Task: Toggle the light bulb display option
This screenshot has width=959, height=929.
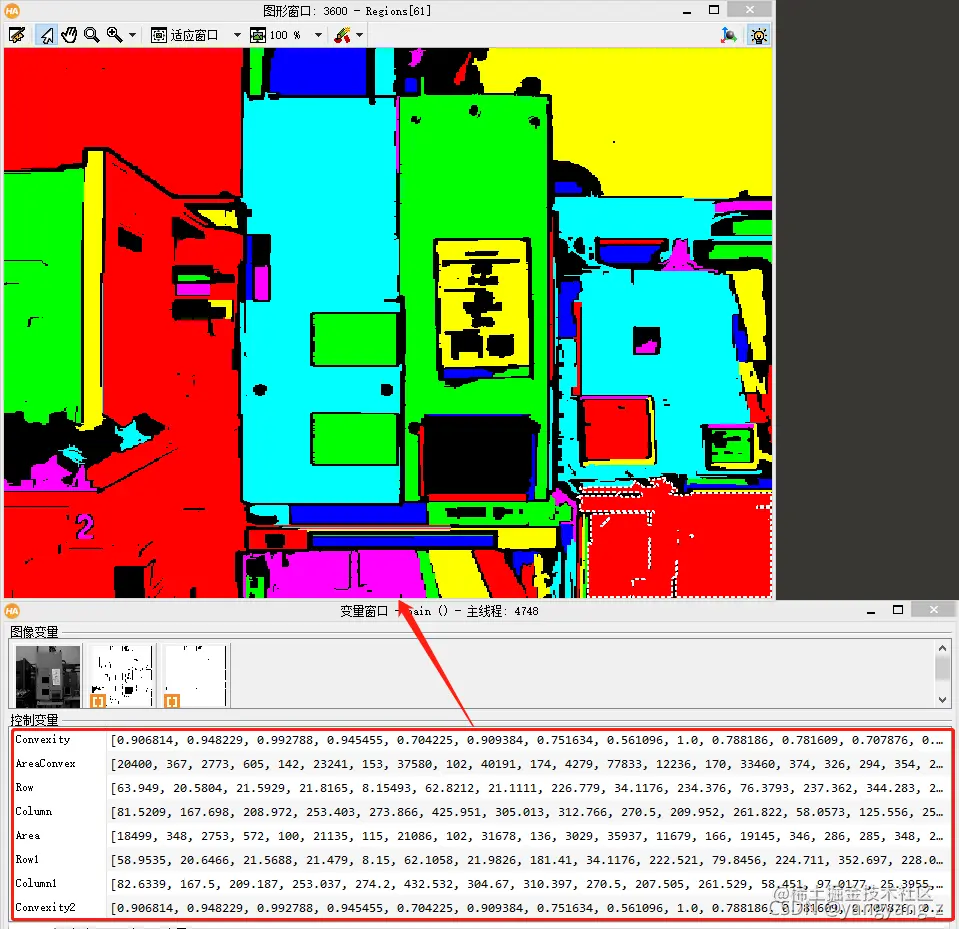Action: click(758, 34)
